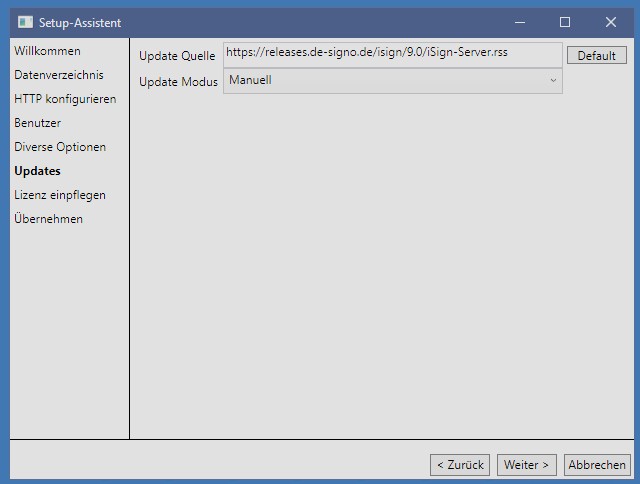Select the Updates step
Image resolution: width=640 pixels, height=484 pixels.
tap(38, 171)
